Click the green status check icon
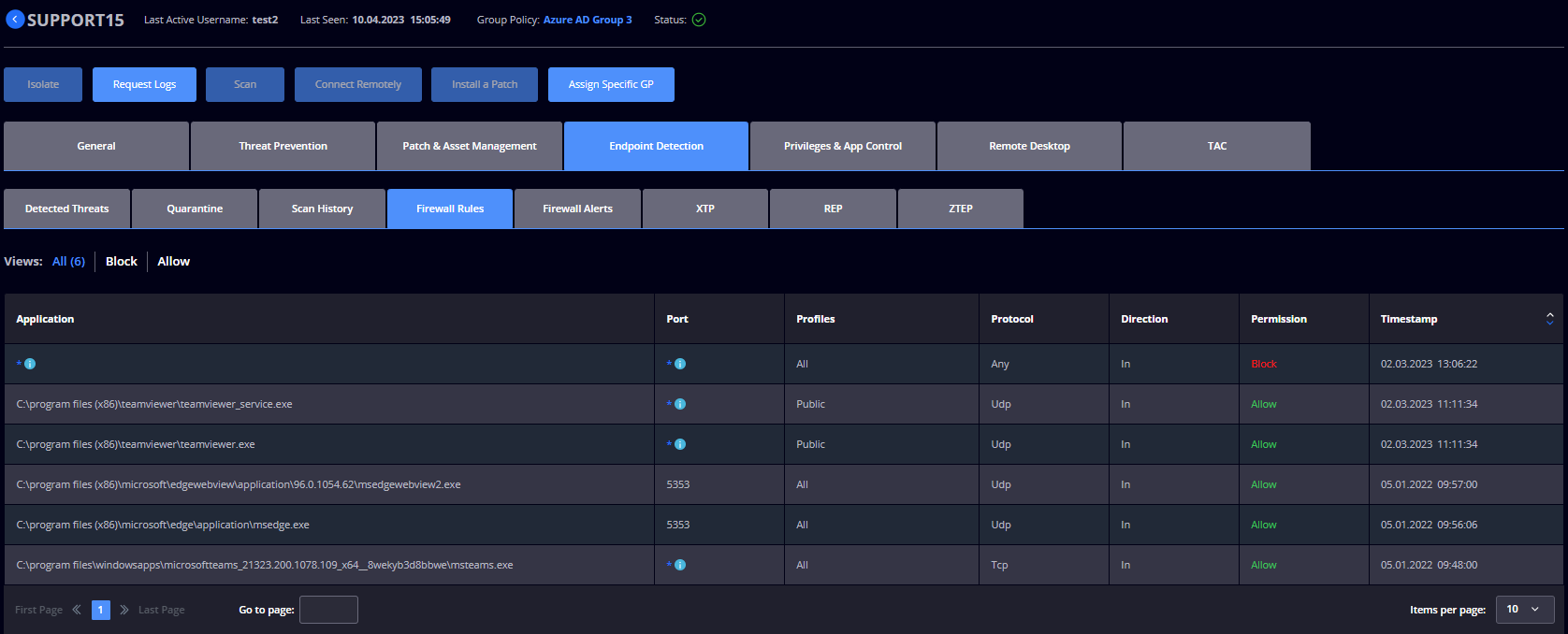Viewport: 1568px width, 634px height. tap(699, 20)
